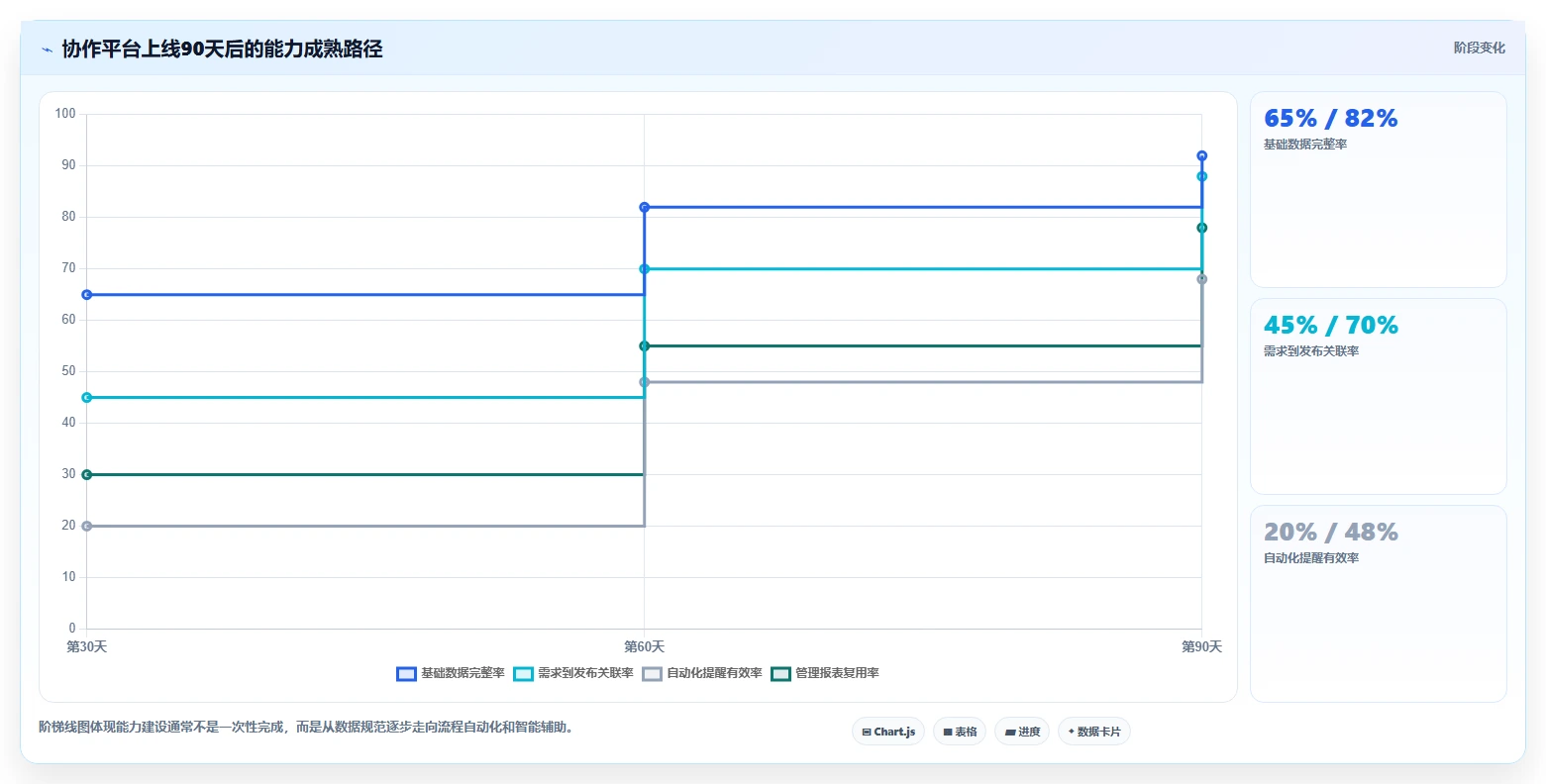Image resolution: width=1546 pixels, height=784 pixels.
Task: Click the 50 y-axis label
Action: [x=68, y=371]
